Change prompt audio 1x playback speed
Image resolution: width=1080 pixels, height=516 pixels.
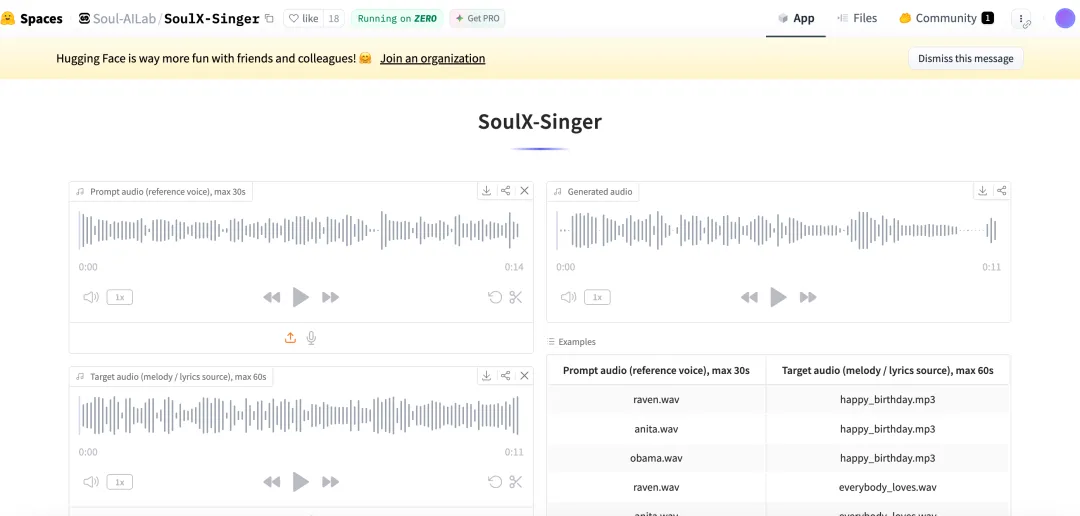click(x=119, y=297)
